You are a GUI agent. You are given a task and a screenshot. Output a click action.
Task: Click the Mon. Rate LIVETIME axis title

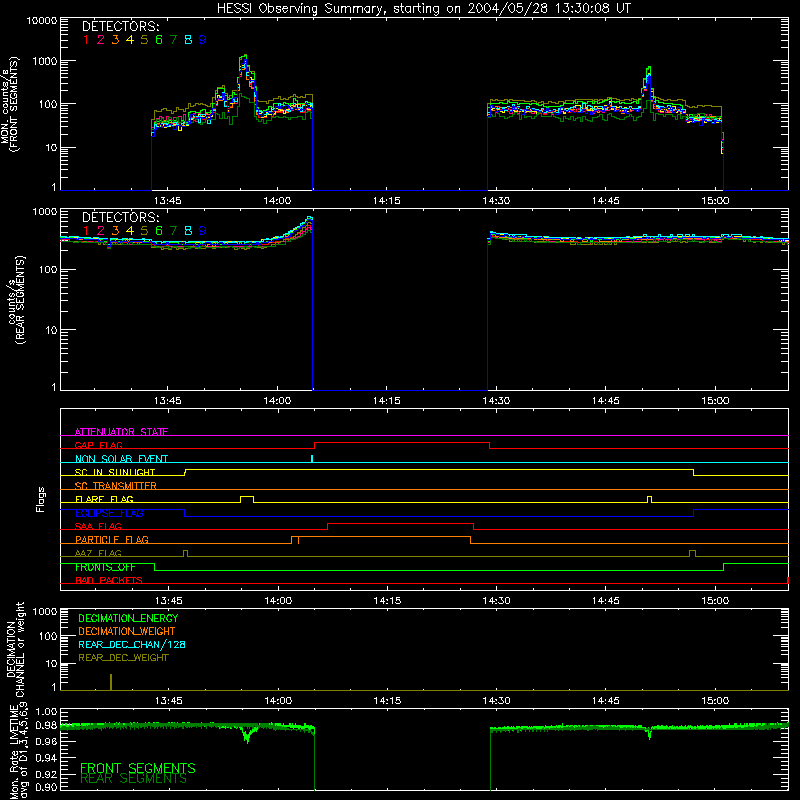tap(19, 752)
